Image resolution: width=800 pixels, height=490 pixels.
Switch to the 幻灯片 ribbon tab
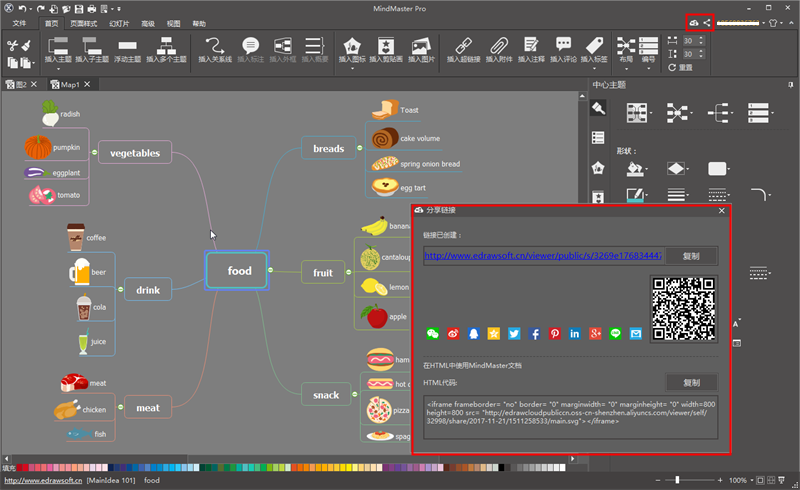click(119, 23)
